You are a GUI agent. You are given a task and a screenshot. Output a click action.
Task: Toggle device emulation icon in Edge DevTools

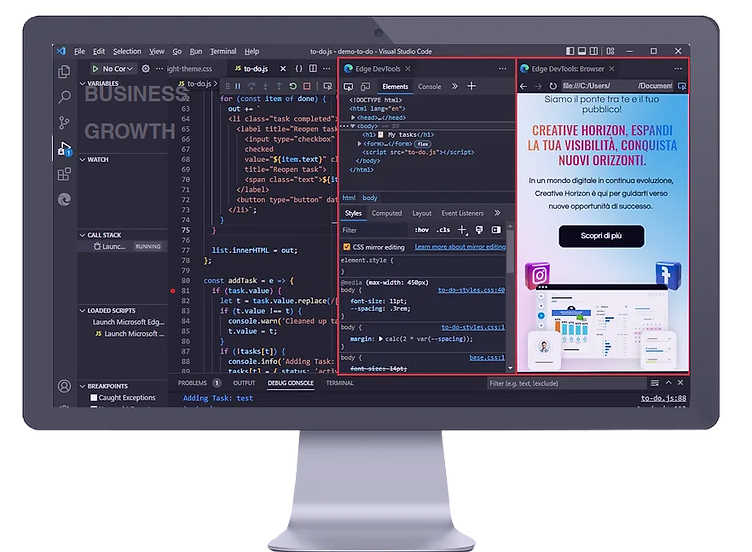[365, 86]
